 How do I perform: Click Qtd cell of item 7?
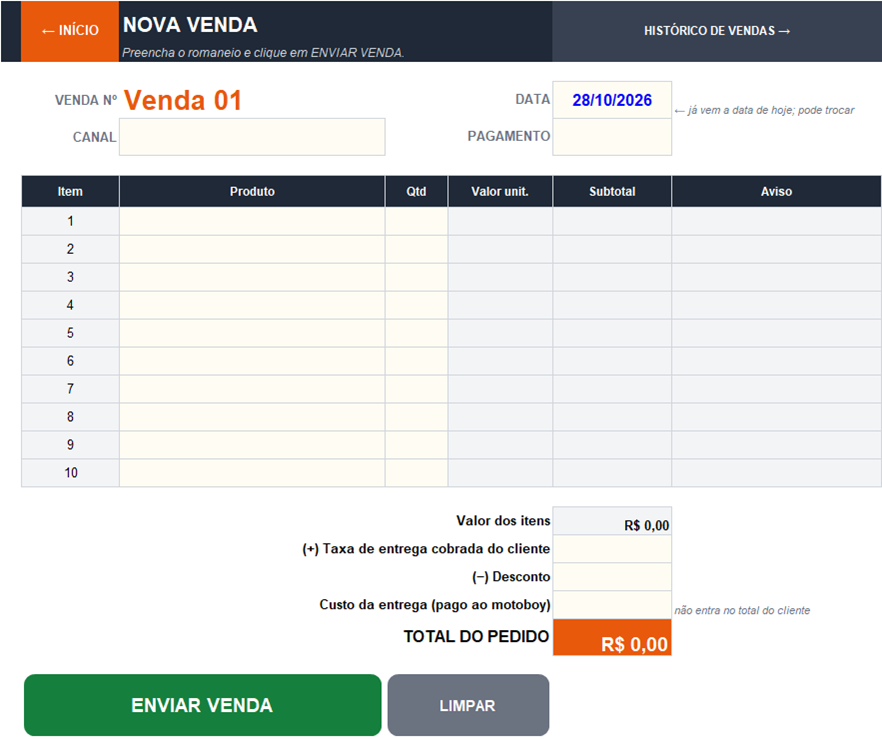click(416, 389)
